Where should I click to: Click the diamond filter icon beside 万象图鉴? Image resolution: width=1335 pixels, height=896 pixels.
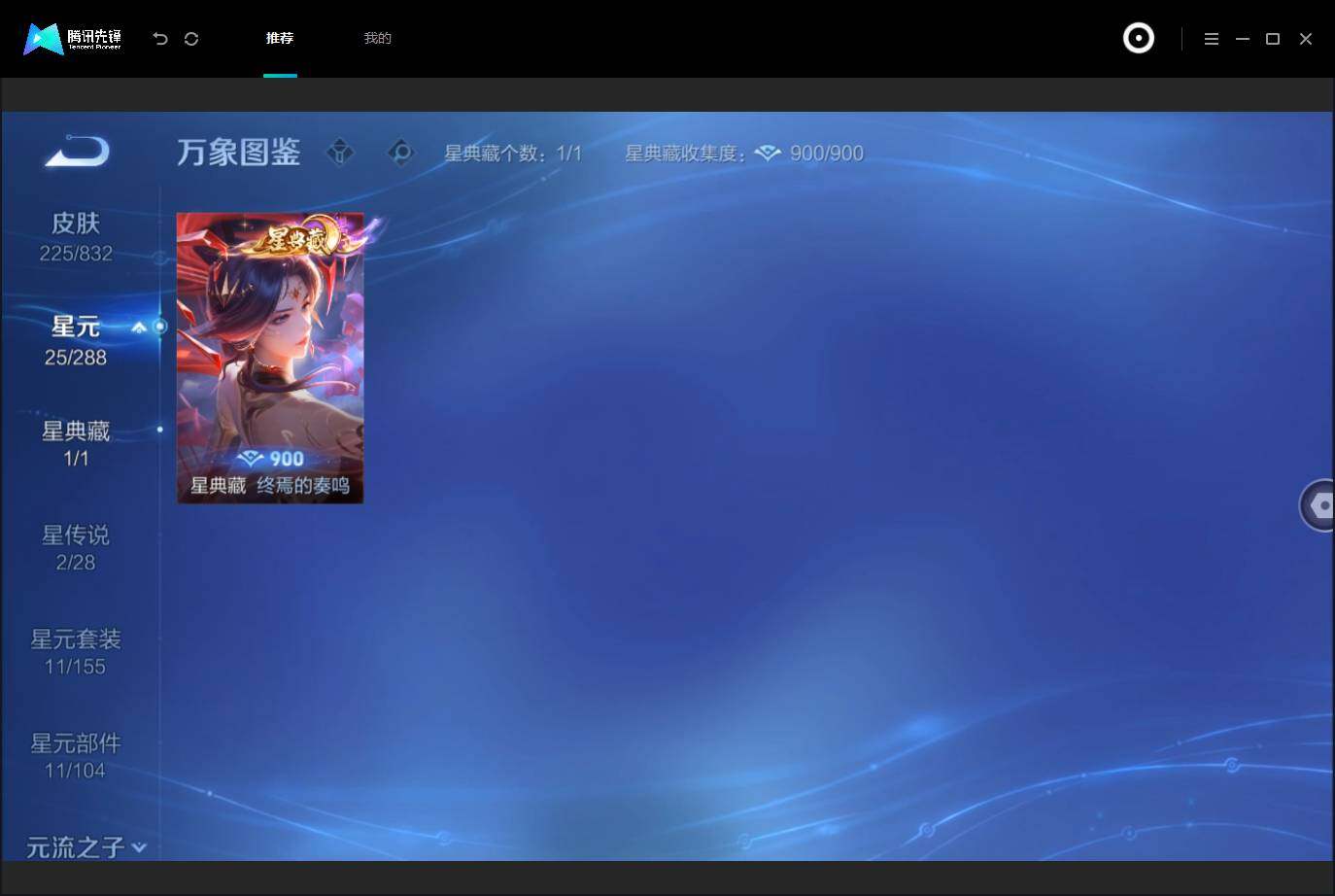340,152
